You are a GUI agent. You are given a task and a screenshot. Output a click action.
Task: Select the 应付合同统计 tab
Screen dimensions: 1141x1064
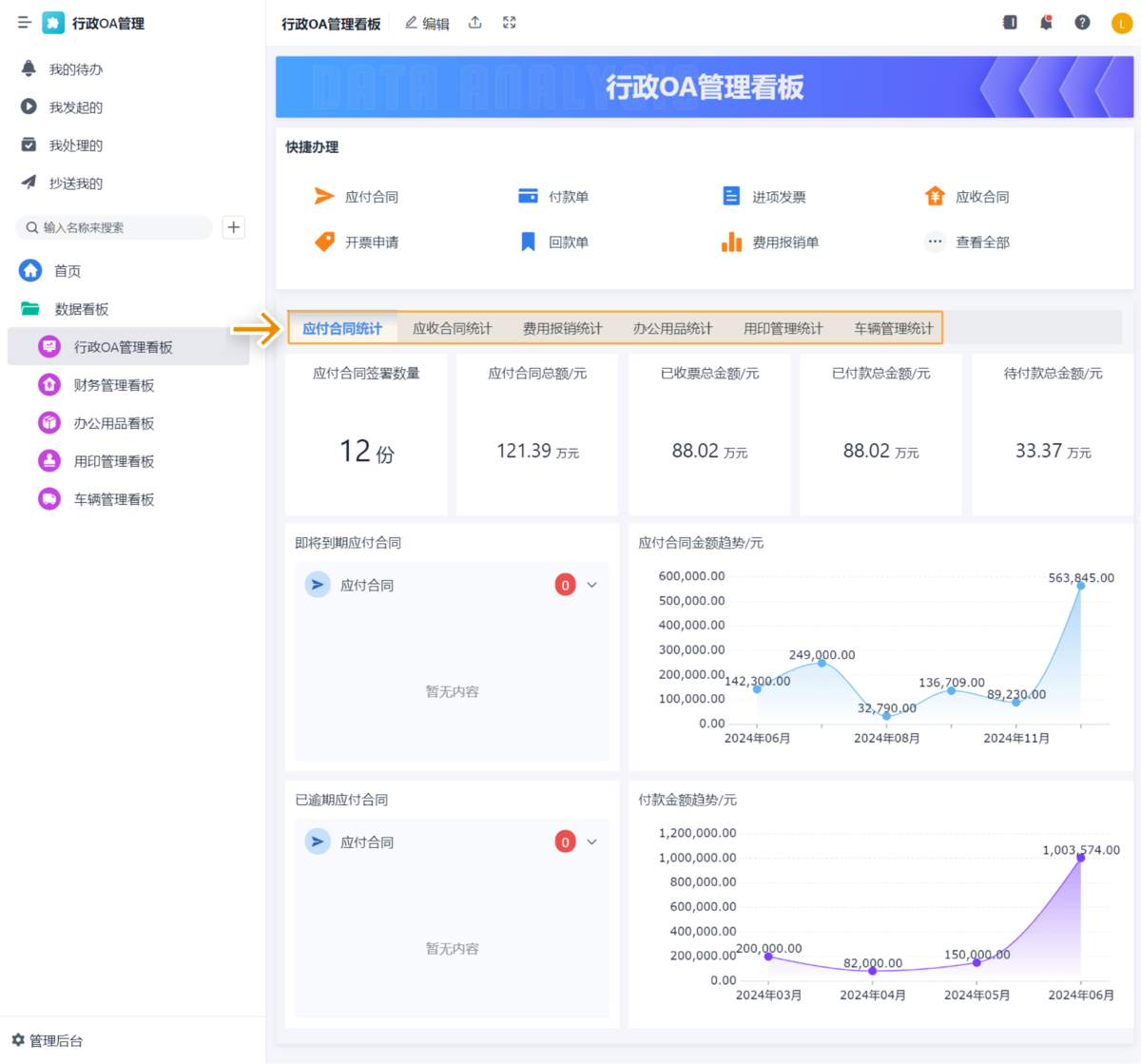point(342,328)
